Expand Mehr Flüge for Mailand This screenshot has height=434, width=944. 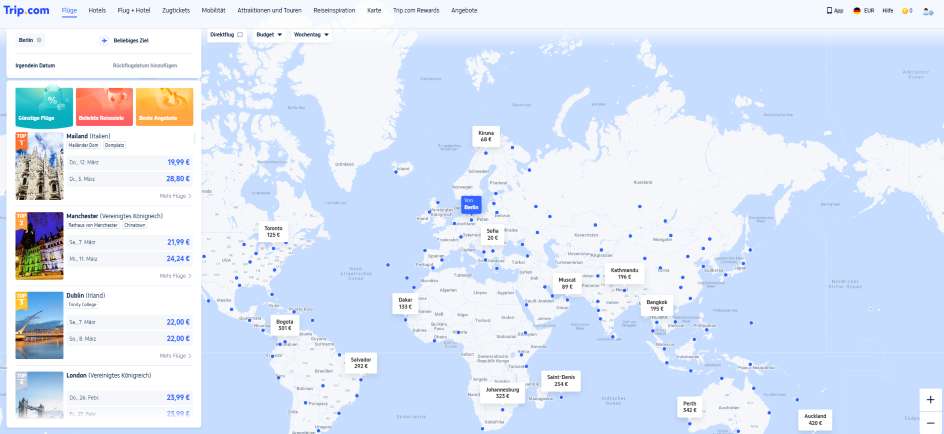point(175,195)
